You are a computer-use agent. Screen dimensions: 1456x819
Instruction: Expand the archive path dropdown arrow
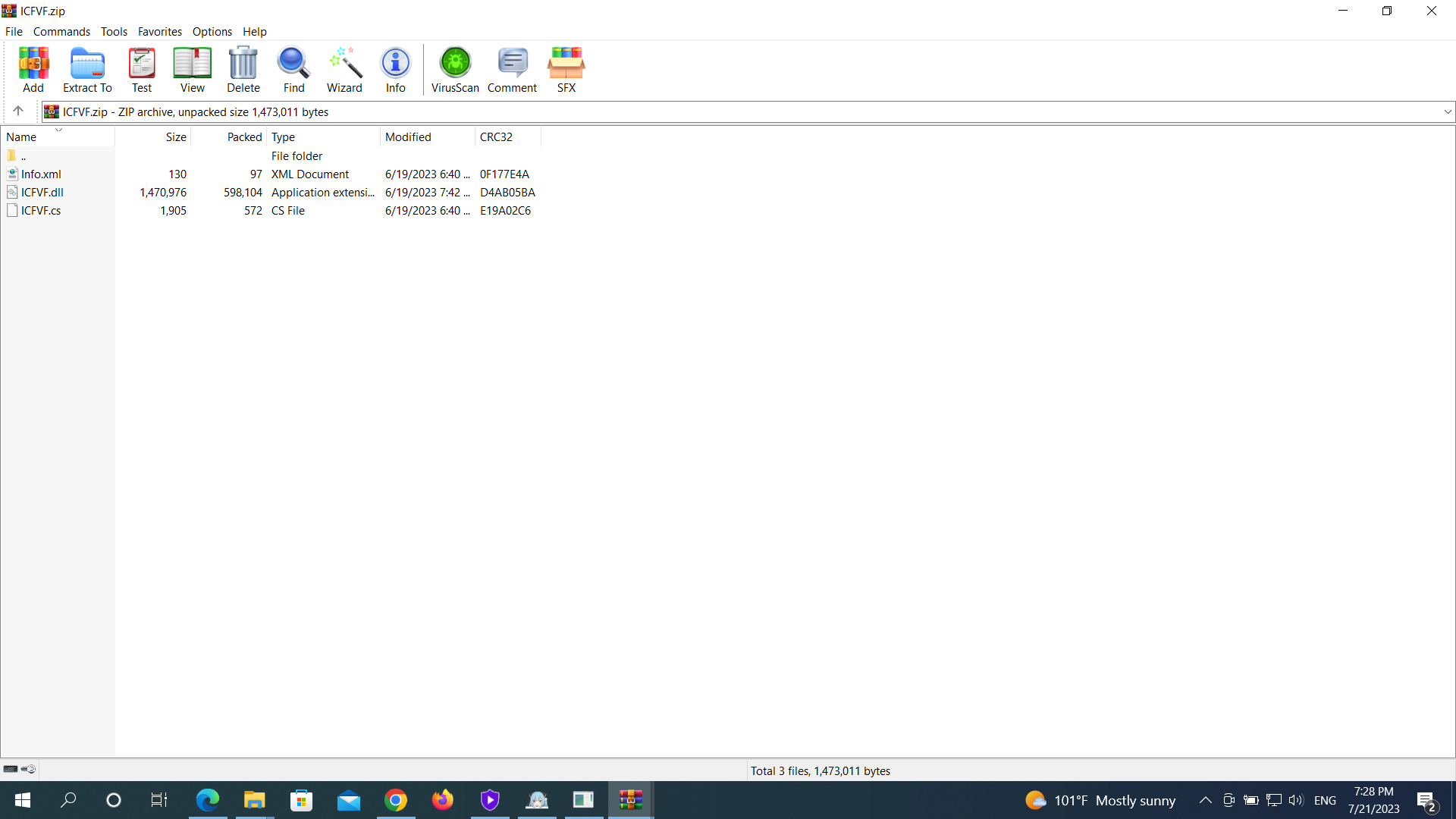click(1448, 112)
